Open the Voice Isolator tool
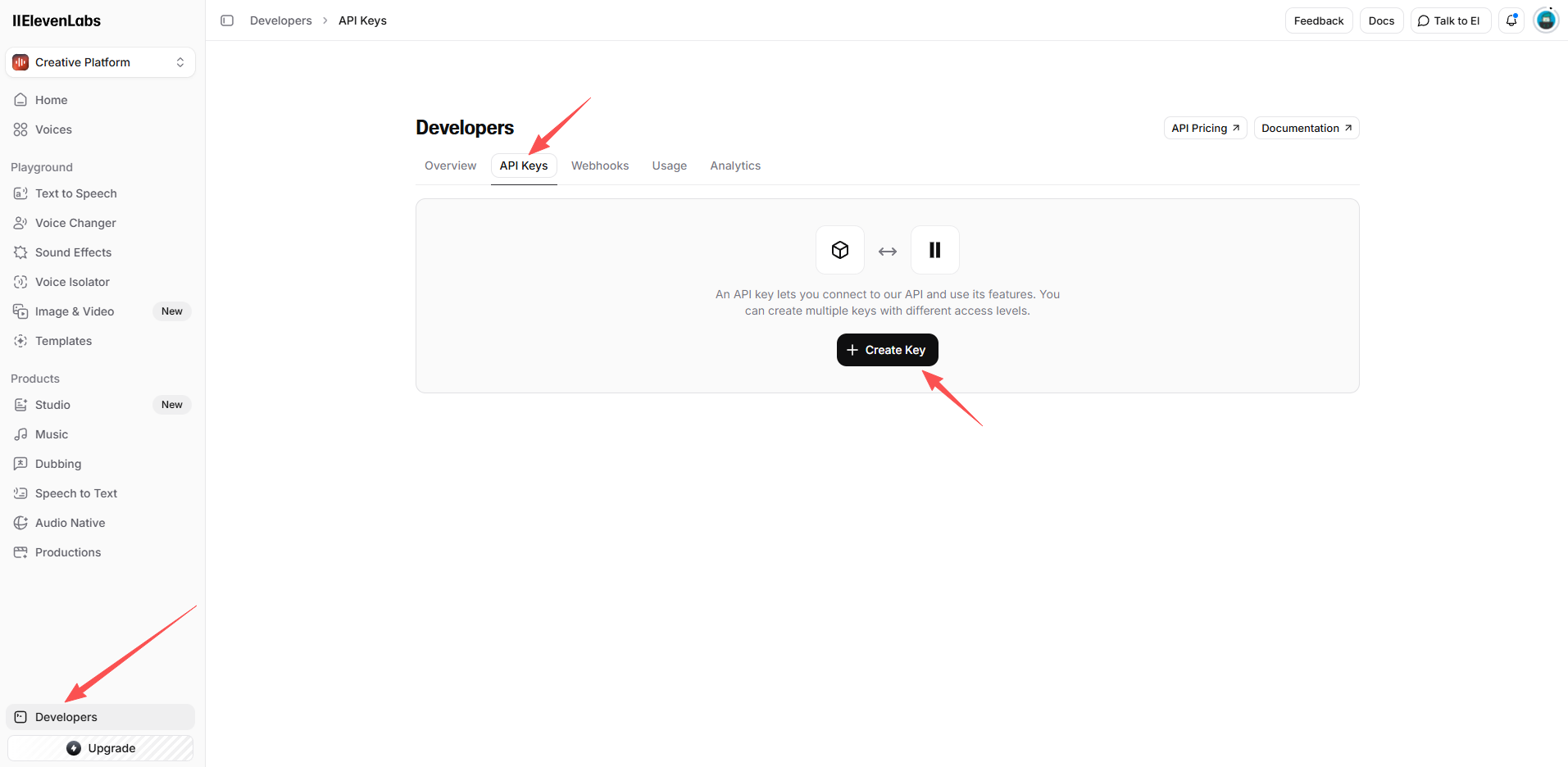Screen dimensions: 1568x767 [72, 282]
